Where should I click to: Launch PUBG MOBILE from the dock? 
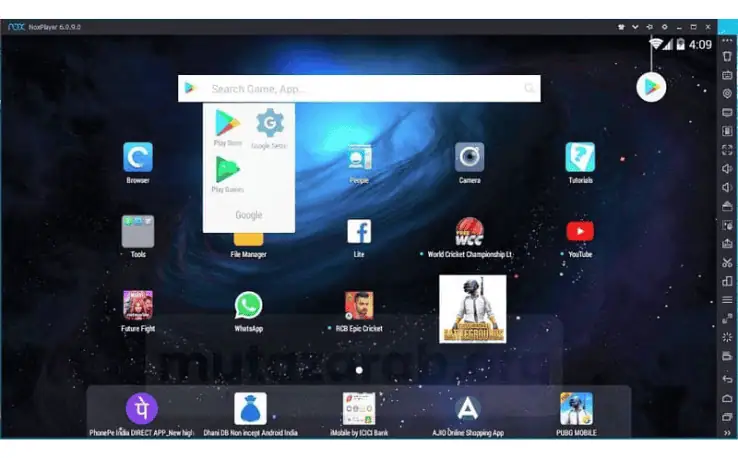pyautogui.click(x=577, y=409)
